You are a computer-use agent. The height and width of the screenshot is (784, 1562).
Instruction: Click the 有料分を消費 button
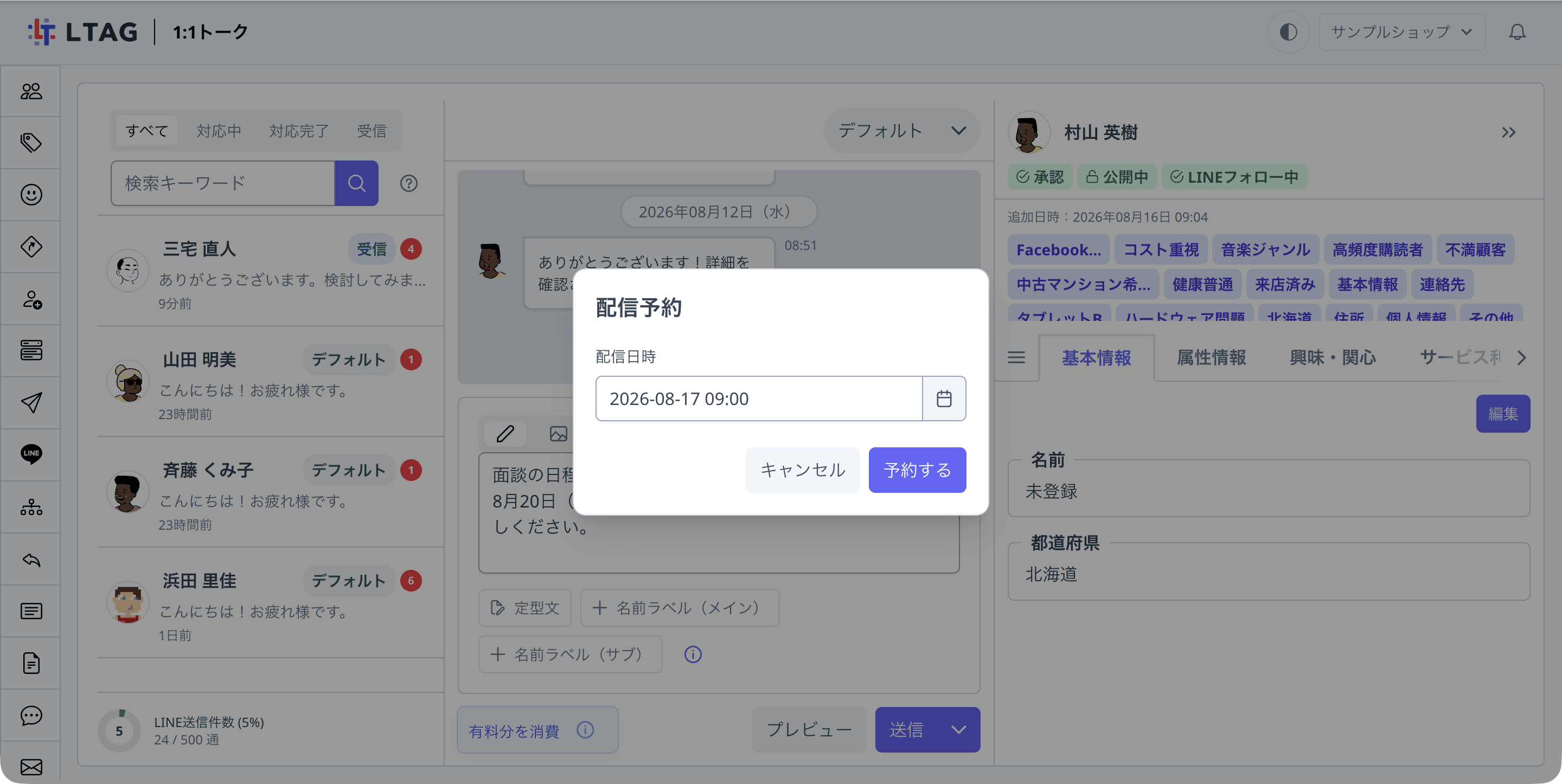pyautogui.click(x=537, y=730)
